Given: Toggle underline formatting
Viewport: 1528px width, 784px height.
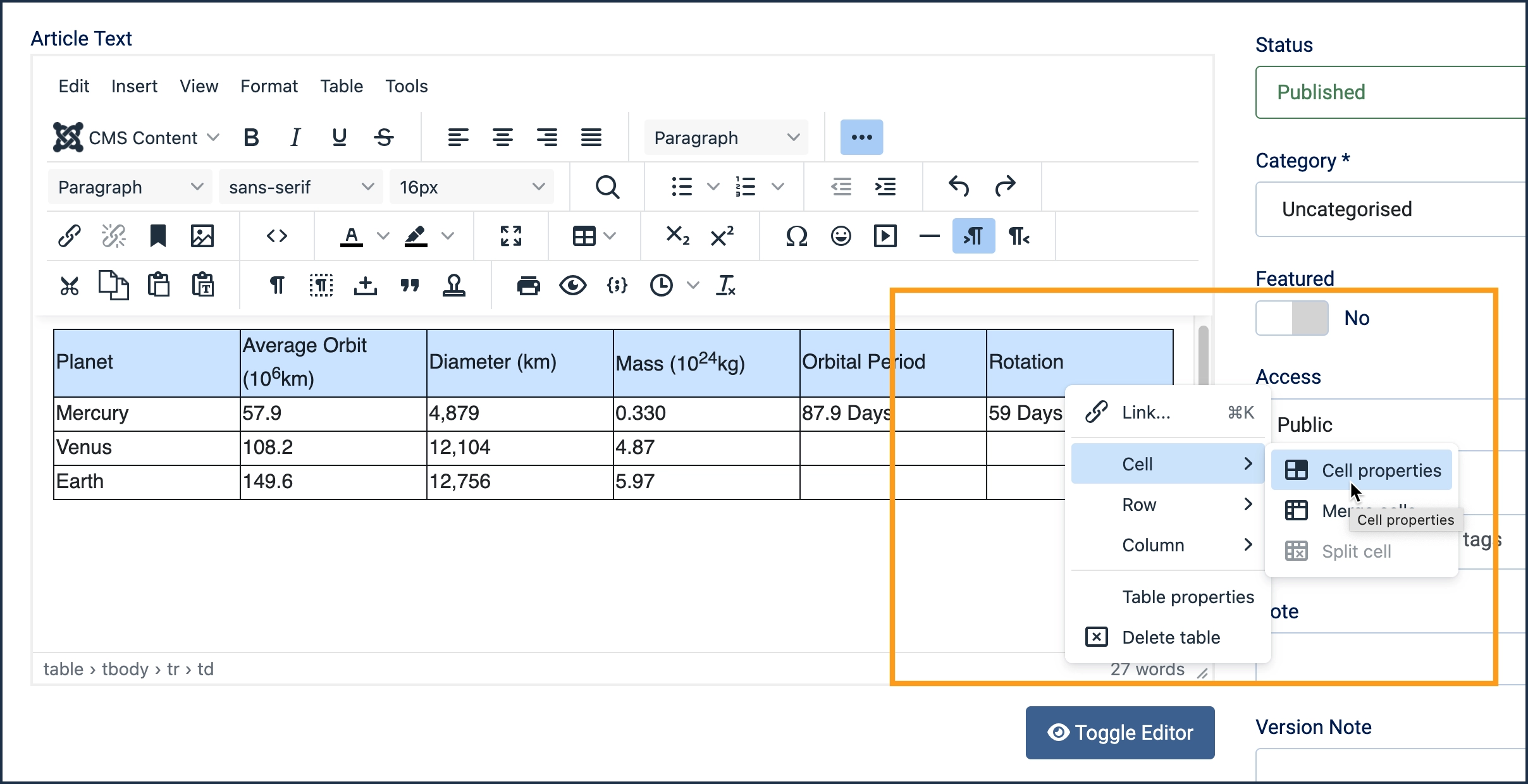Looking at the screenshot, I should pyautogui.click(x=339, y=137).
